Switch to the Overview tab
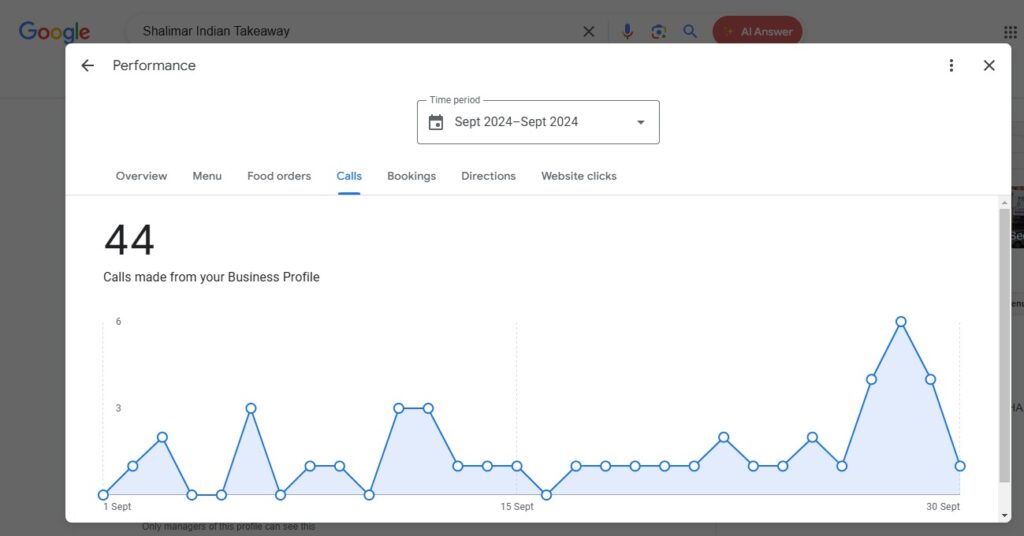Viewport: 1024px width, 536px height. pos(141,176)
